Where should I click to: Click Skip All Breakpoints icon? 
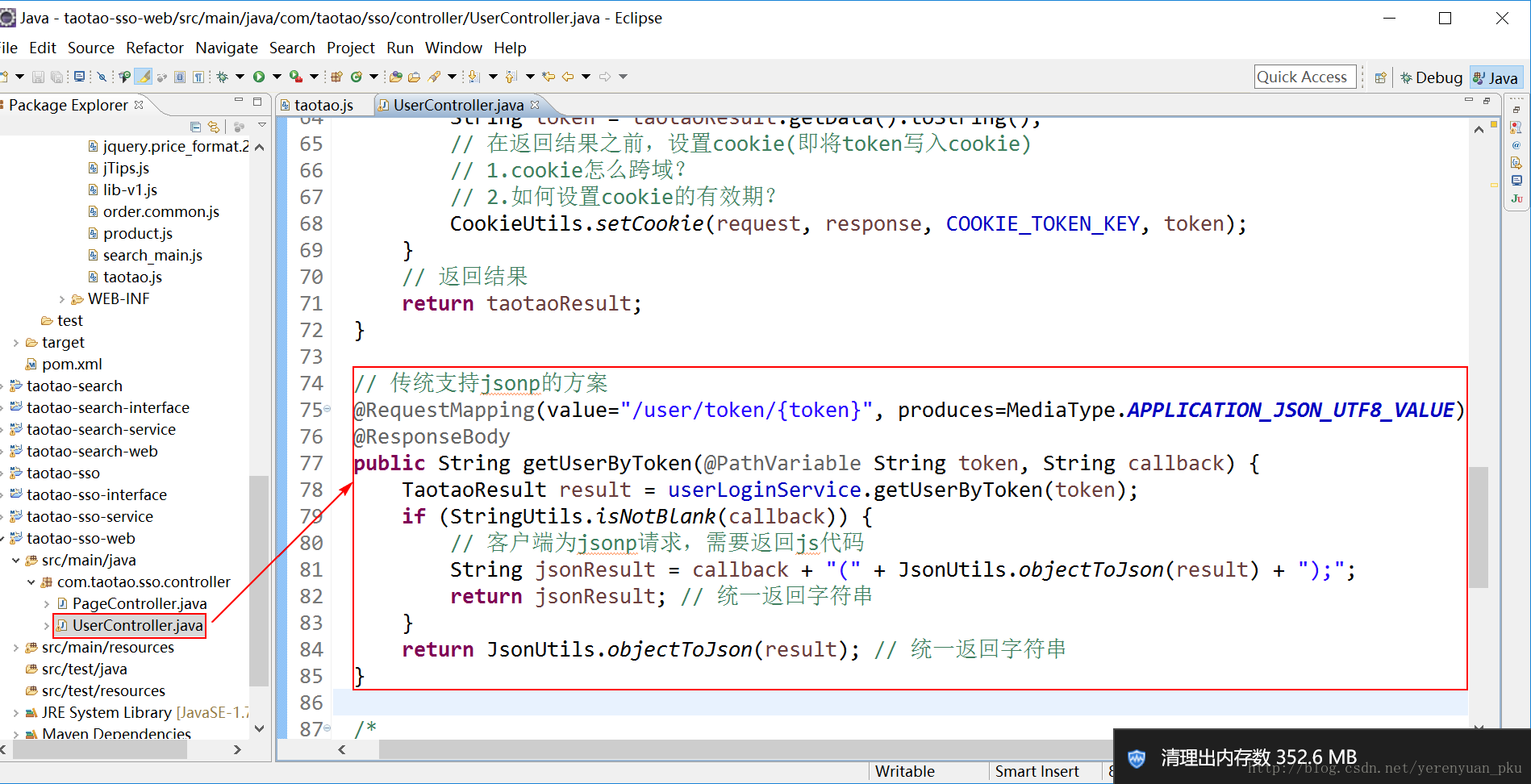pos(102,77)
